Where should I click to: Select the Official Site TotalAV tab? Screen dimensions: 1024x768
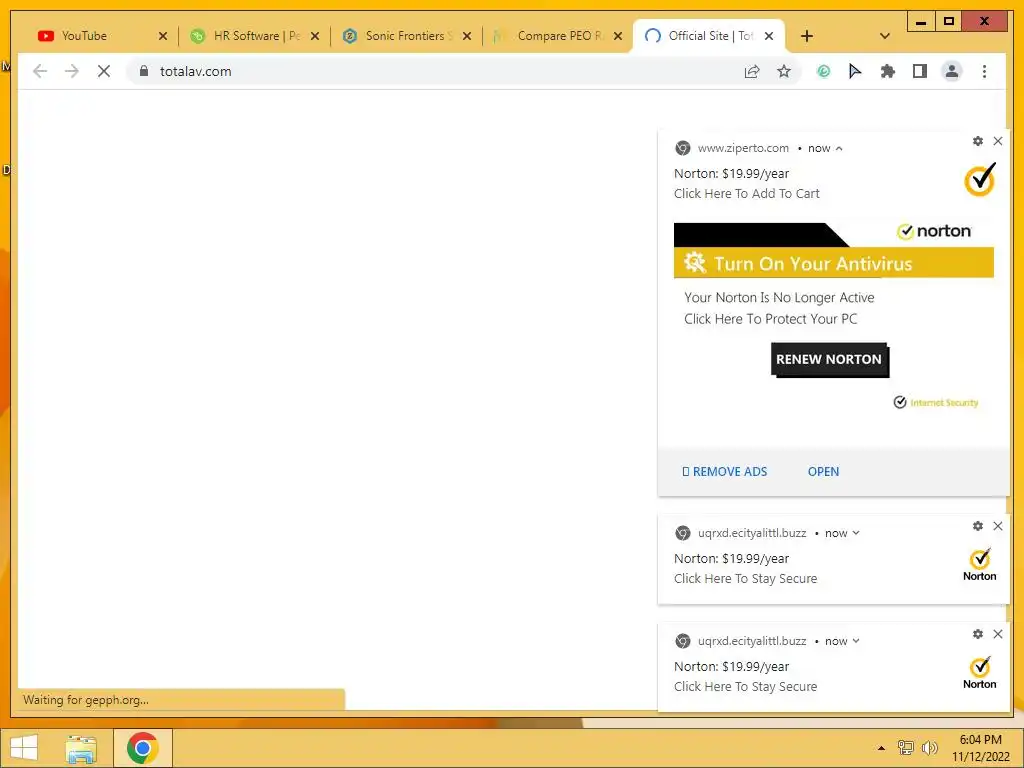709,36
